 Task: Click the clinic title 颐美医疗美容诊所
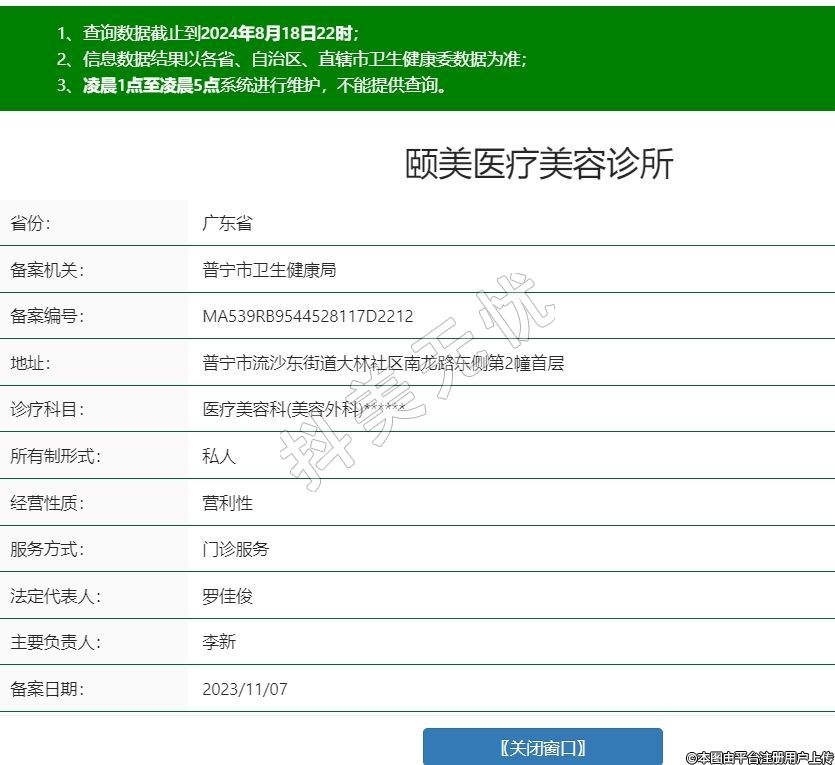539,164
